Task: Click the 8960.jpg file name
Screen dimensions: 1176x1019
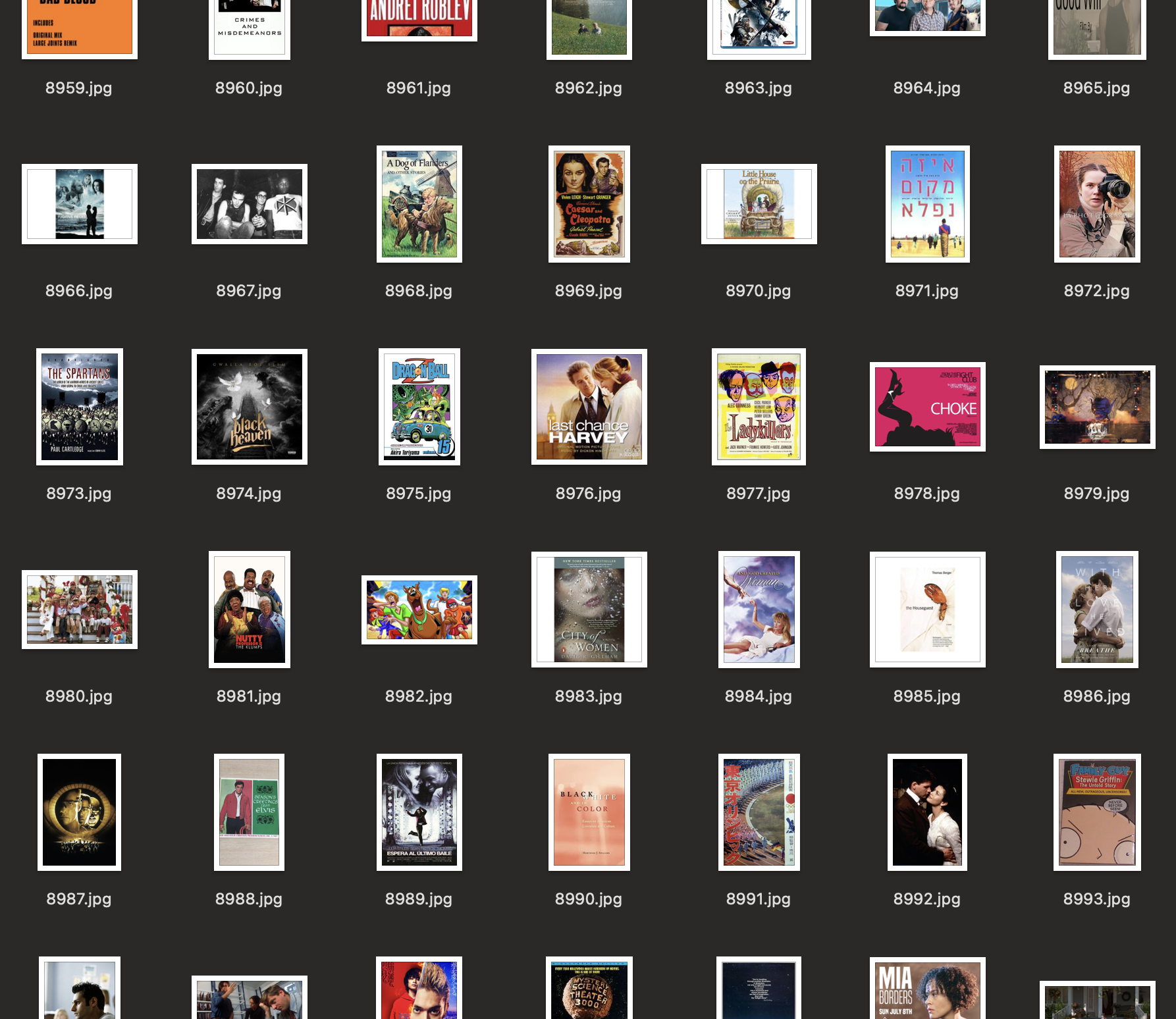Action: tap(249, 88)
